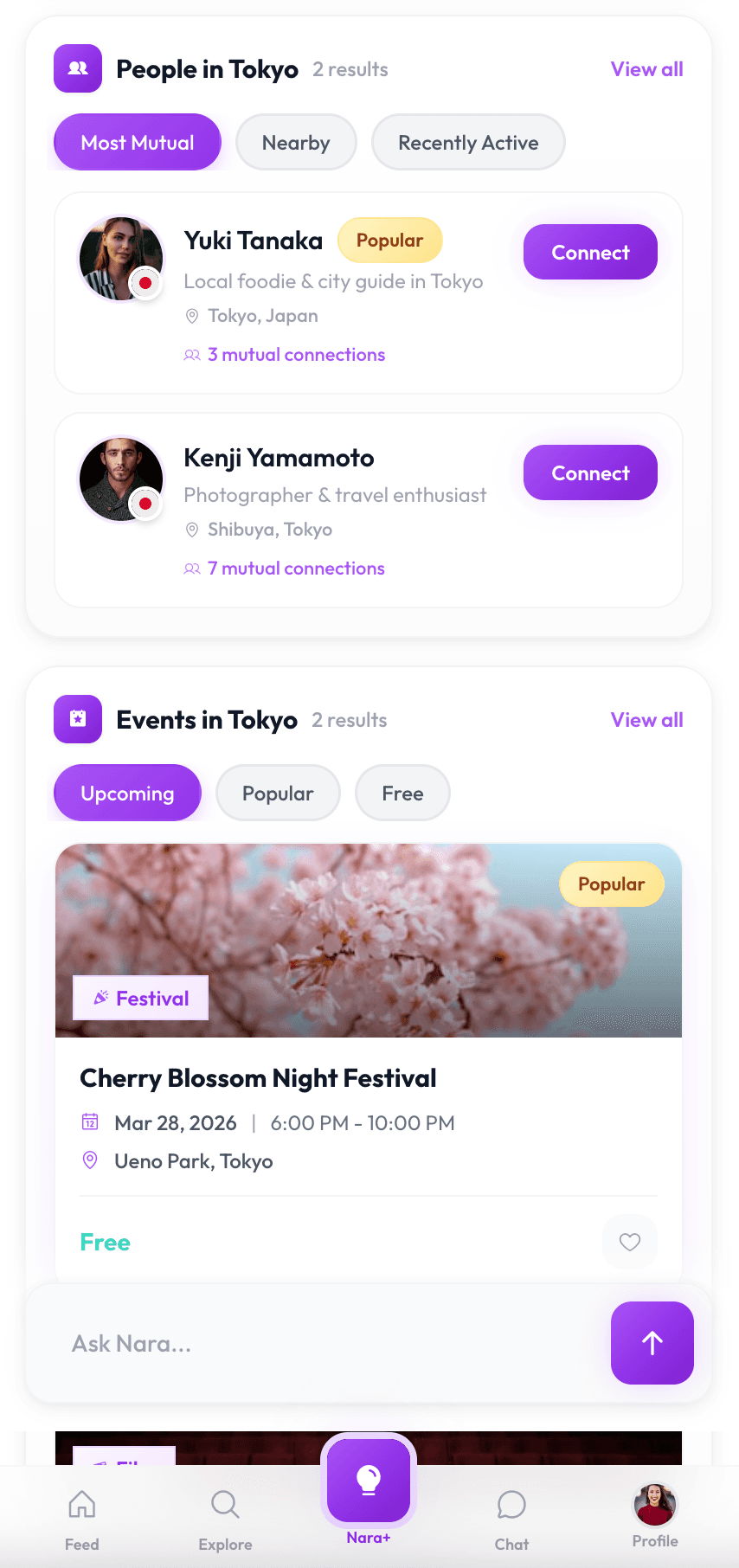Favorite the Cherry Blossom Night Festival with the heart
The image size is (739, 1568).
629,1242
